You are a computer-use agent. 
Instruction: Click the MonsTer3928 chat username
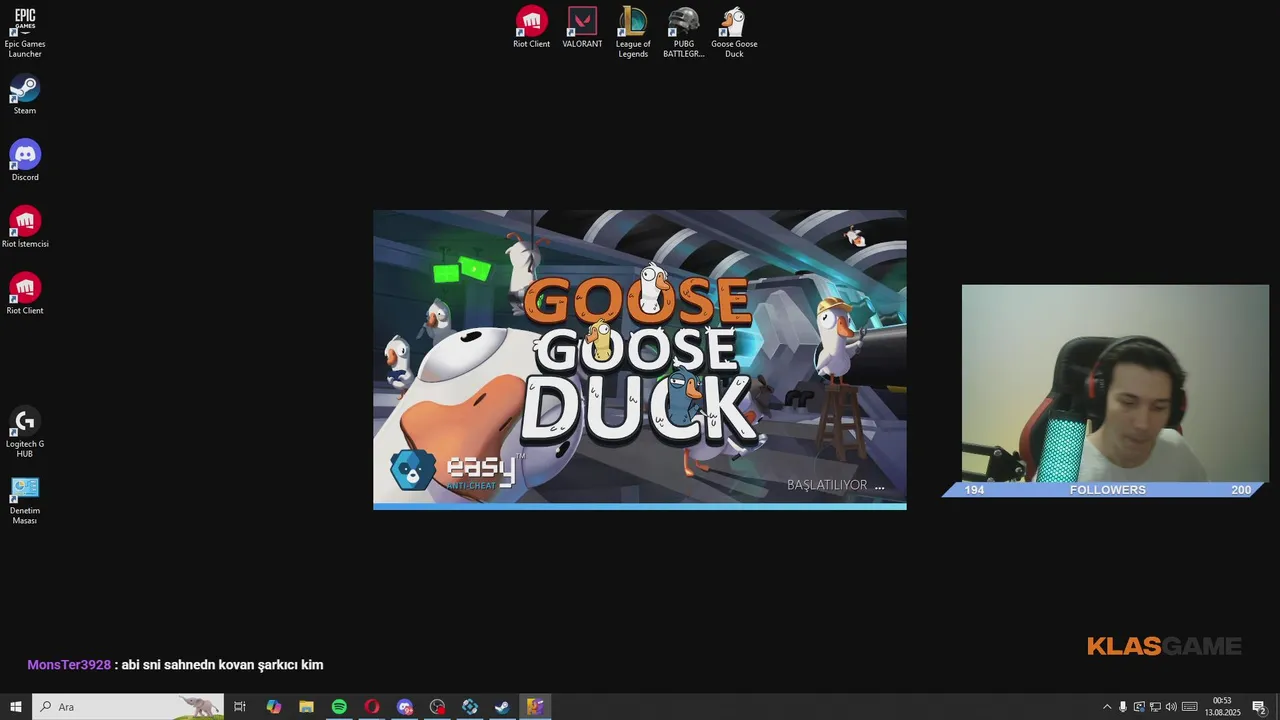(x=69, y=665)
